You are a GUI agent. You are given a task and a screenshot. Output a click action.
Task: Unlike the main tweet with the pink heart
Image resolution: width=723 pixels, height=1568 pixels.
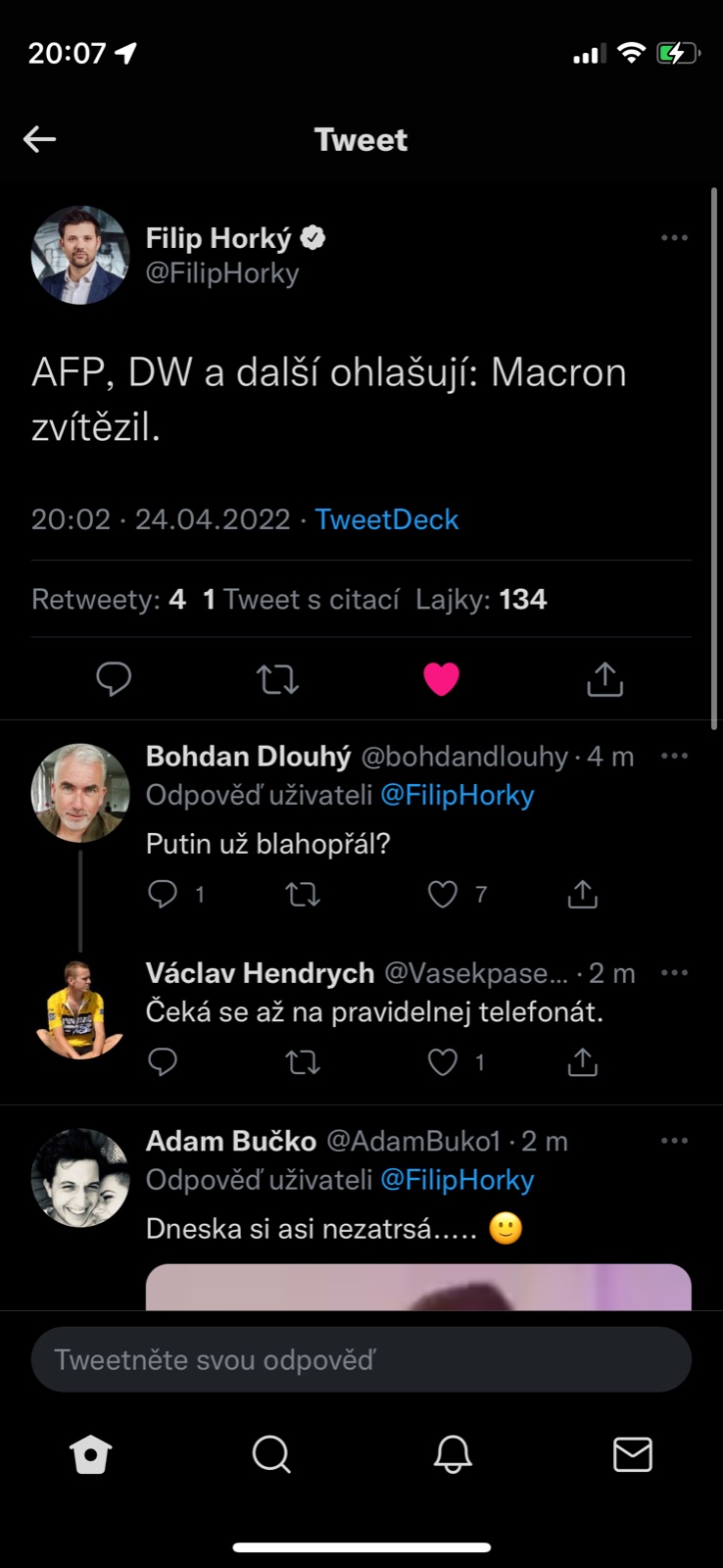tap(441, 678)
